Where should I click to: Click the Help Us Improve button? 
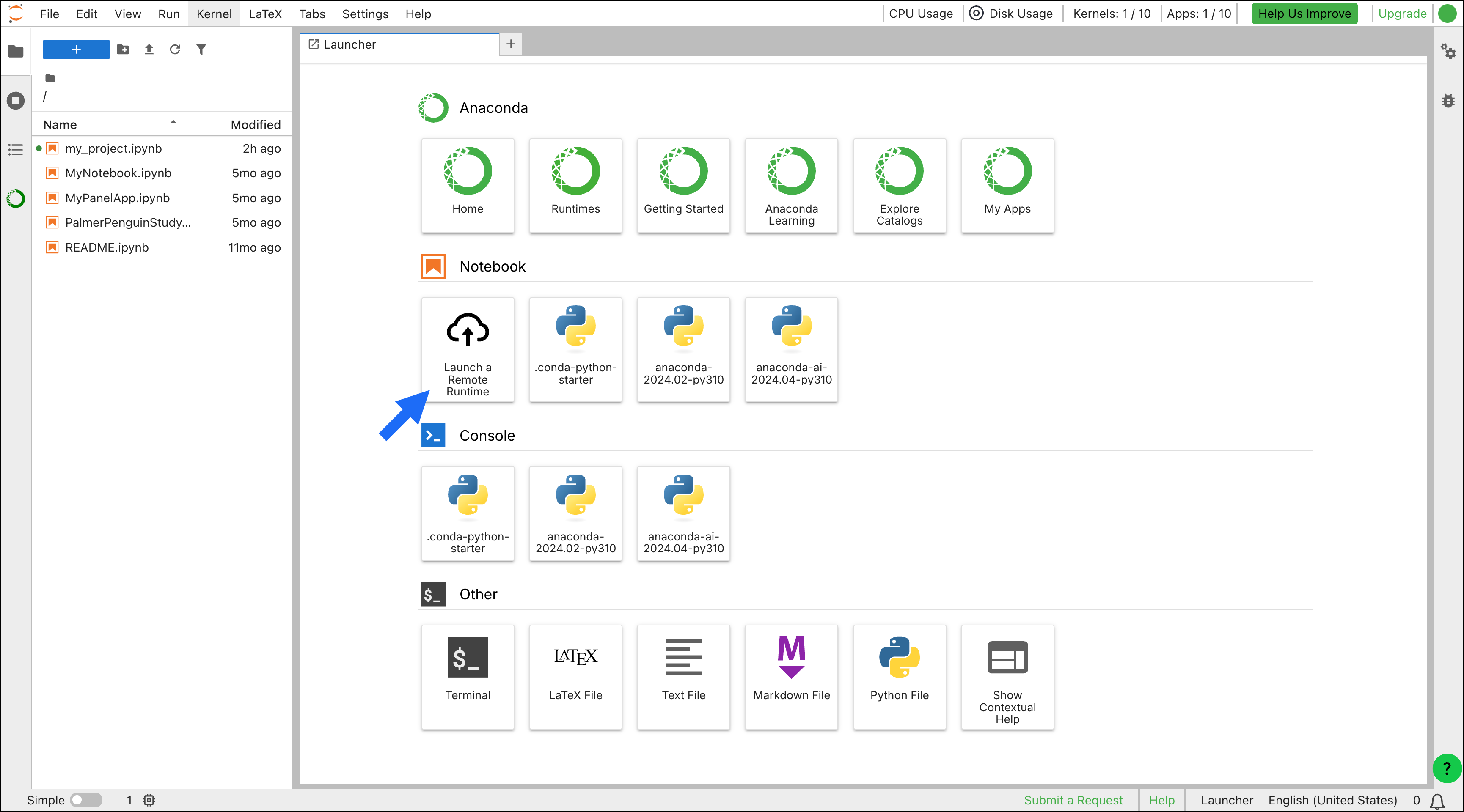[1304, 14]
